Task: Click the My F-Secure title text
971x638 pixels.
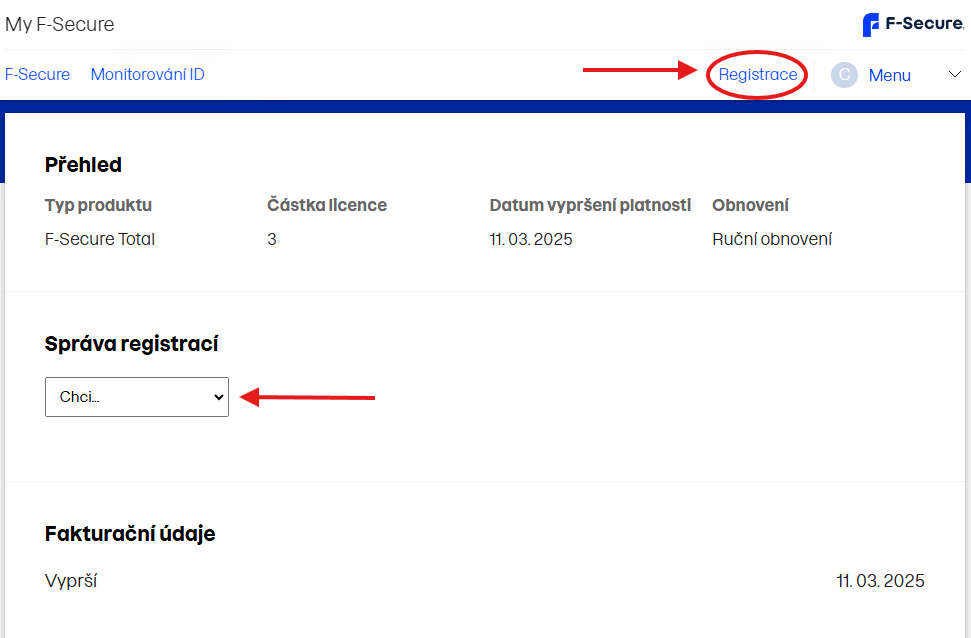Action: coord(59,24)
